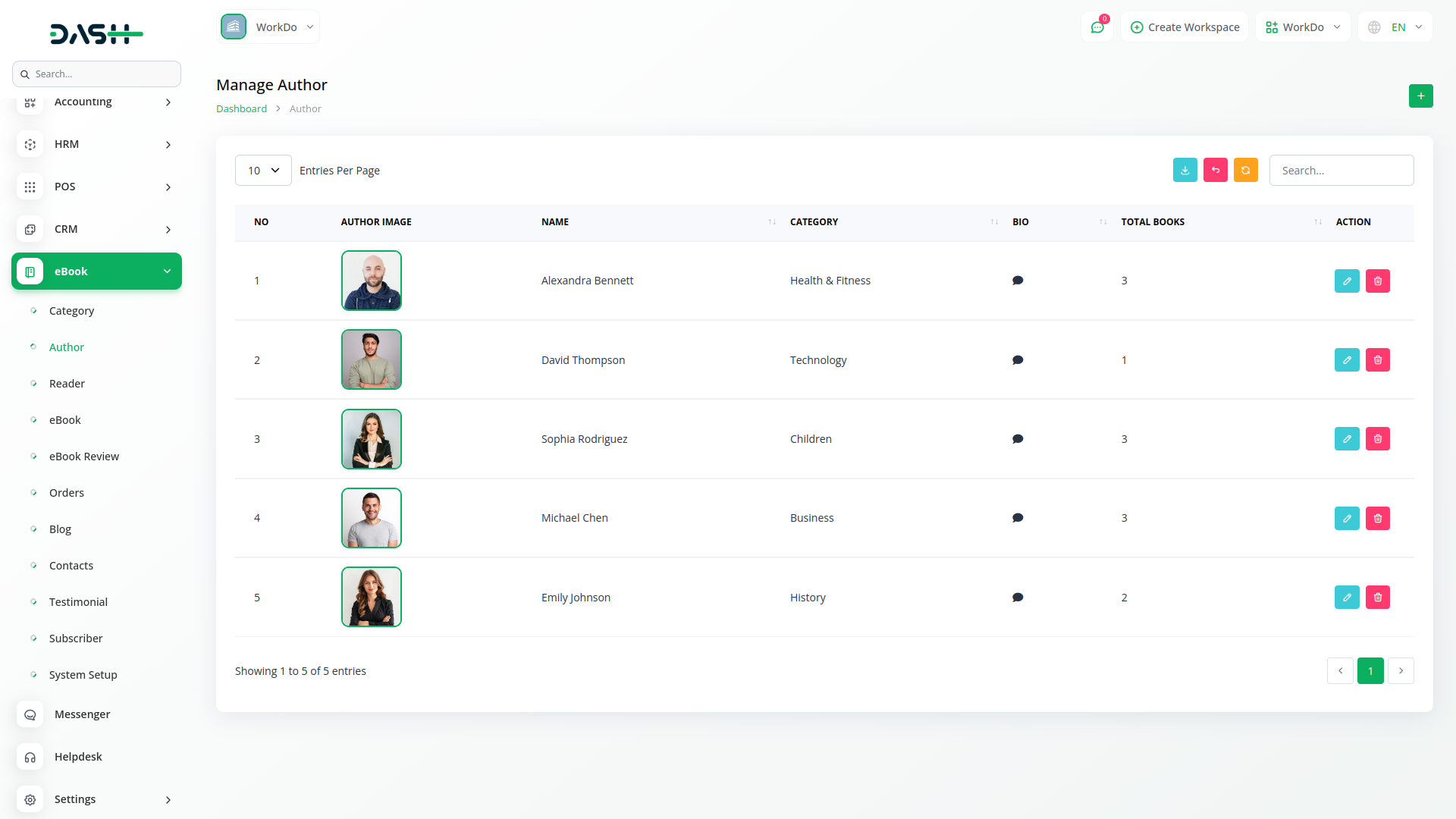Image resolution: width=1456 pixels, height=819 pixels.
Task: Edit Alexandra Bennett author entry
Action: coord(1347,281)
